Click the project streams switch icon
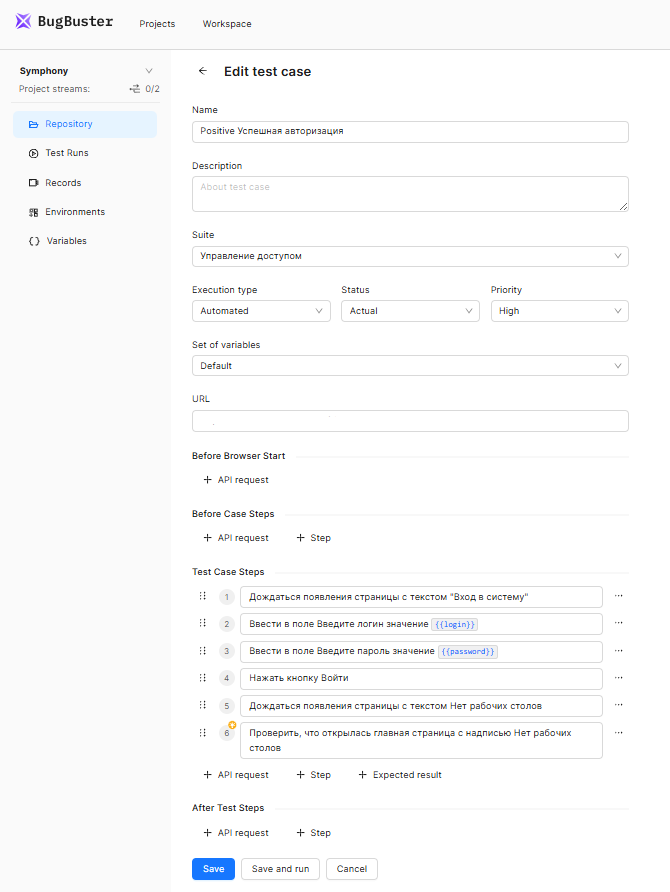 point(135,89)
